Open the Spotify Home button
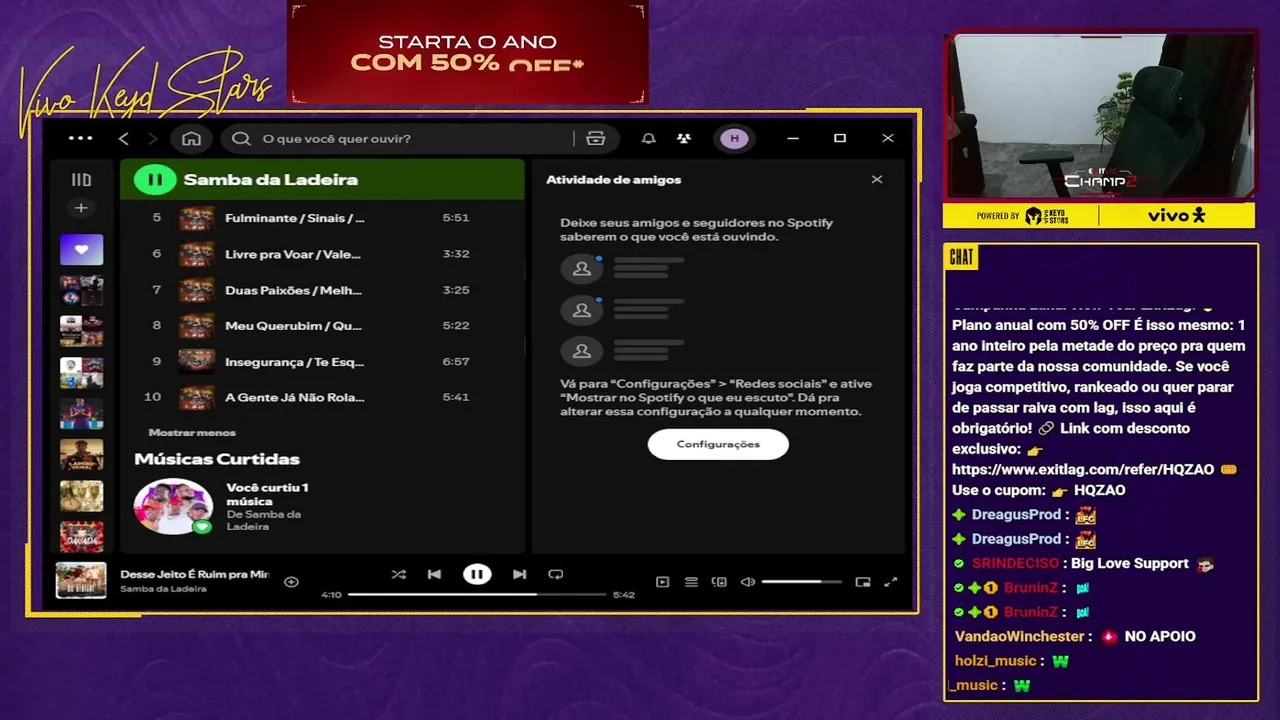The width and height of the screenshot is (1280, 720). tap(192, 138)
